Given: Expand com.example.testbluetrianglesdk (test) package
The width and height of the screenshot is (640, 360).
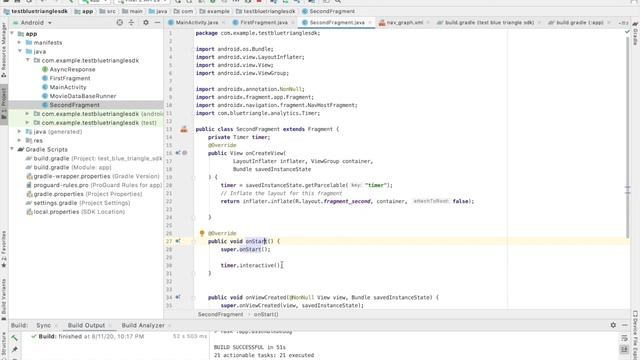Looking at the screenshot, I should pyautogui.click(x=27, y=123).
